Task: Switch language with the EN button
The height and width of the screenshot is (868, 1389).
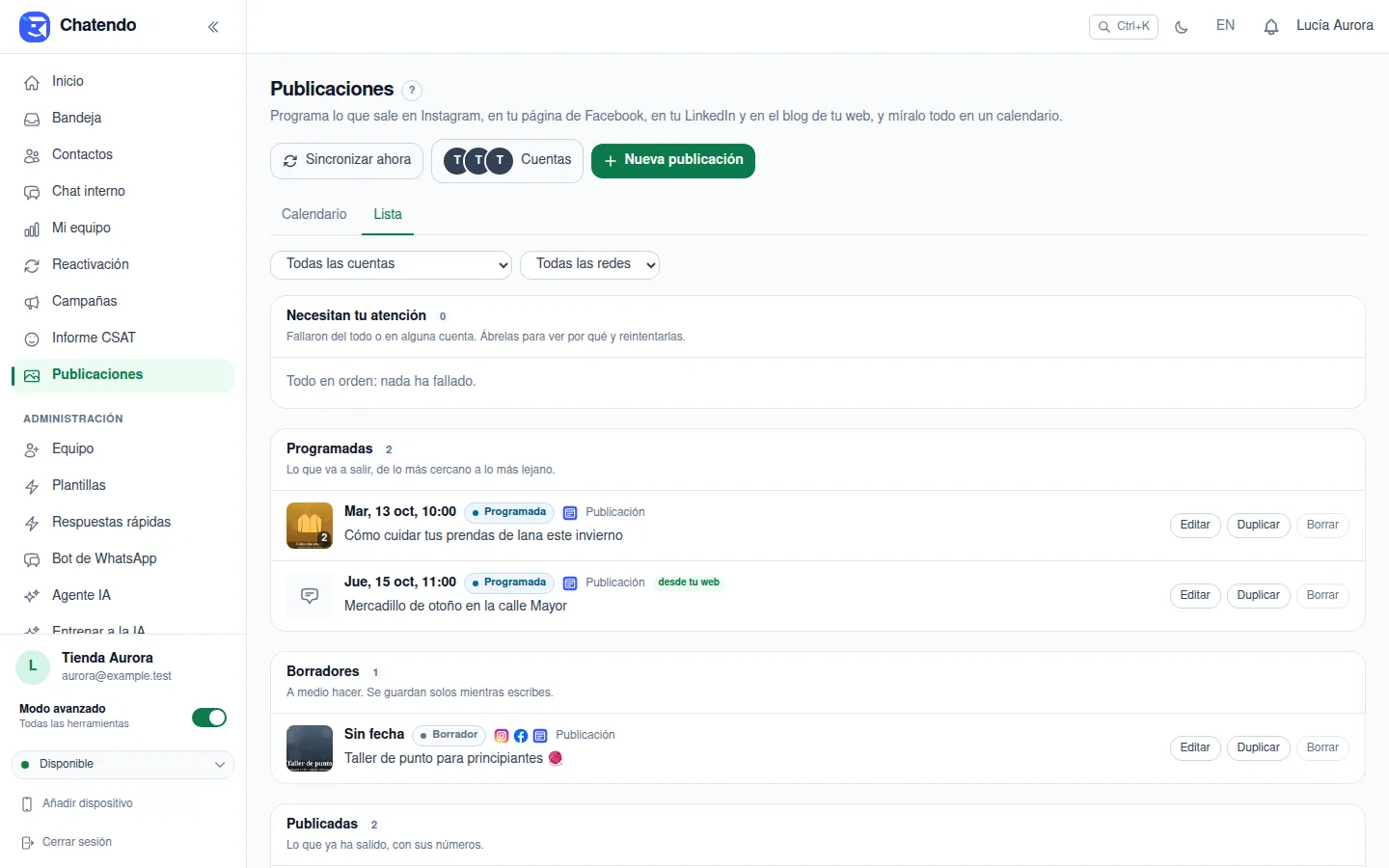Action: point(1225,26)
